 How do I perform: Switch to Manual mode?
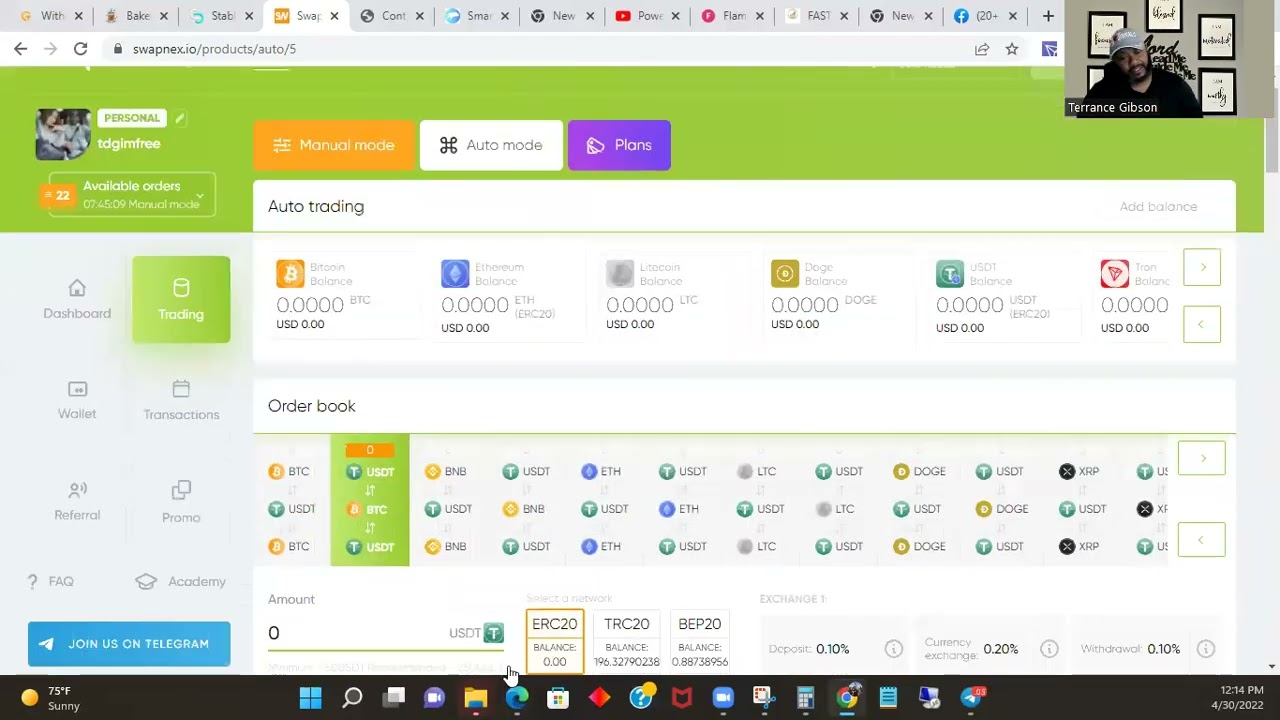[x=334, y=145]
